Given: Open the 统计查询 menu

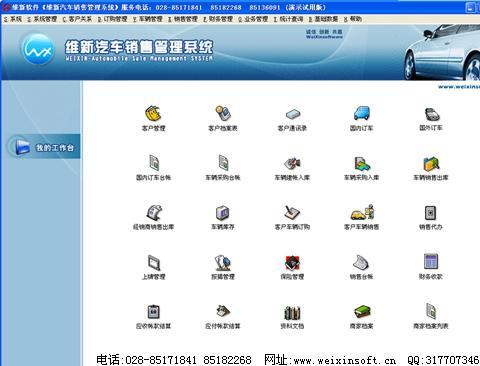Looking at the screenshot, I should point(288,19).
